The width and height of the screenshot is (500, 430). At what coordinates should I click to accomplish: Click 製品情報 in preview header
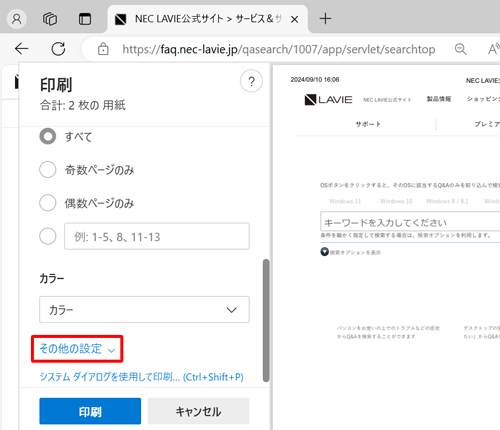pyautogui.click(x=439, y=99)
